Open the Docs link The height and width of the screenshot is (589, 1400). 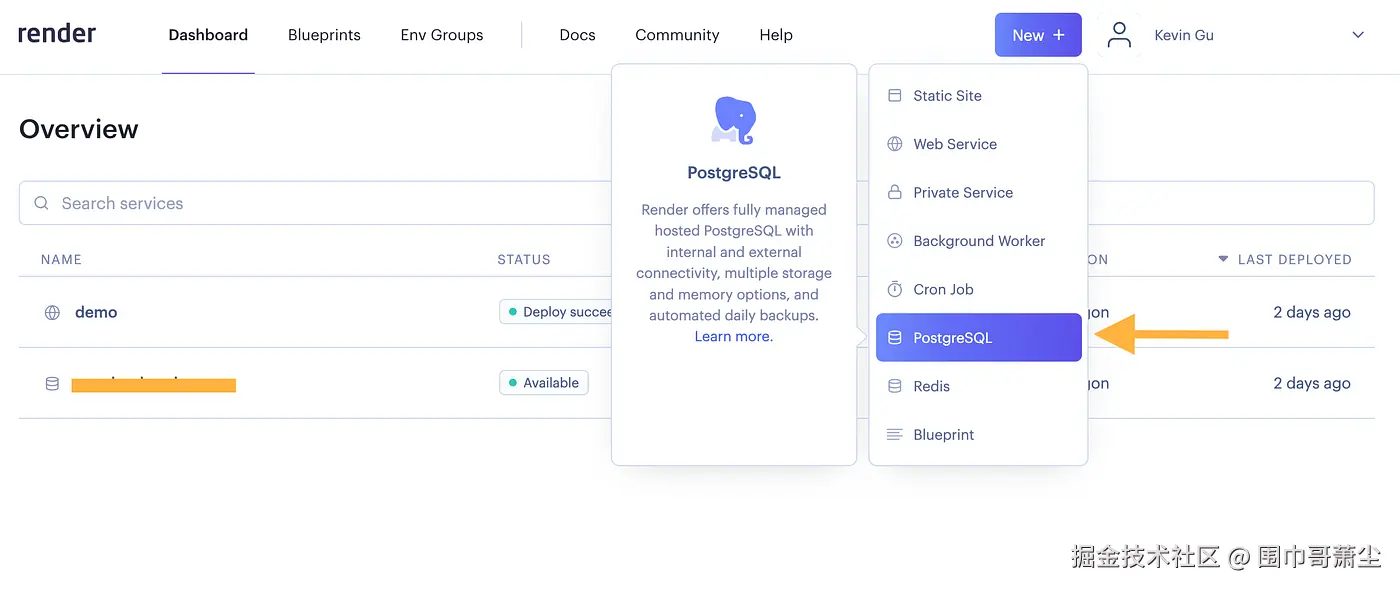577,35
